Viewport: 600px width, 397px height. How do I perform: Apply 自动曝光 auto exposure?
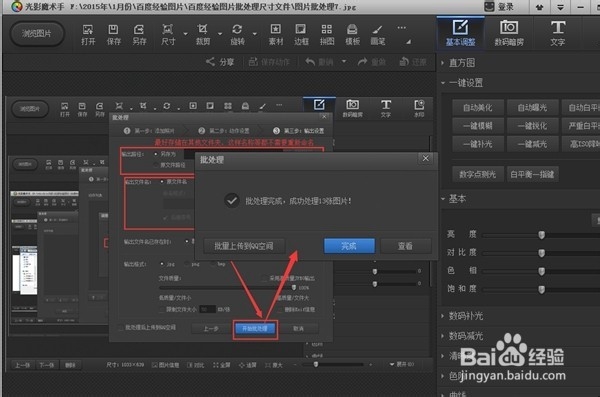click(532, 108)
